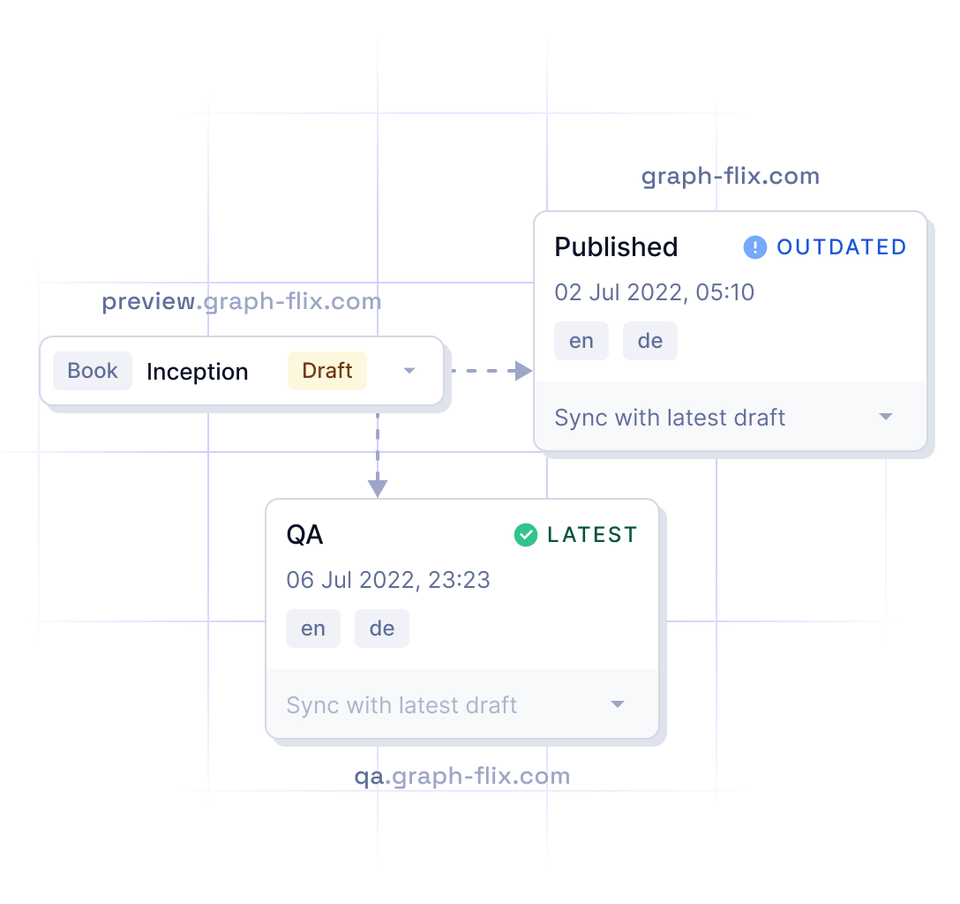Open the Inception draft card dropdown arrow

(409, 371)
